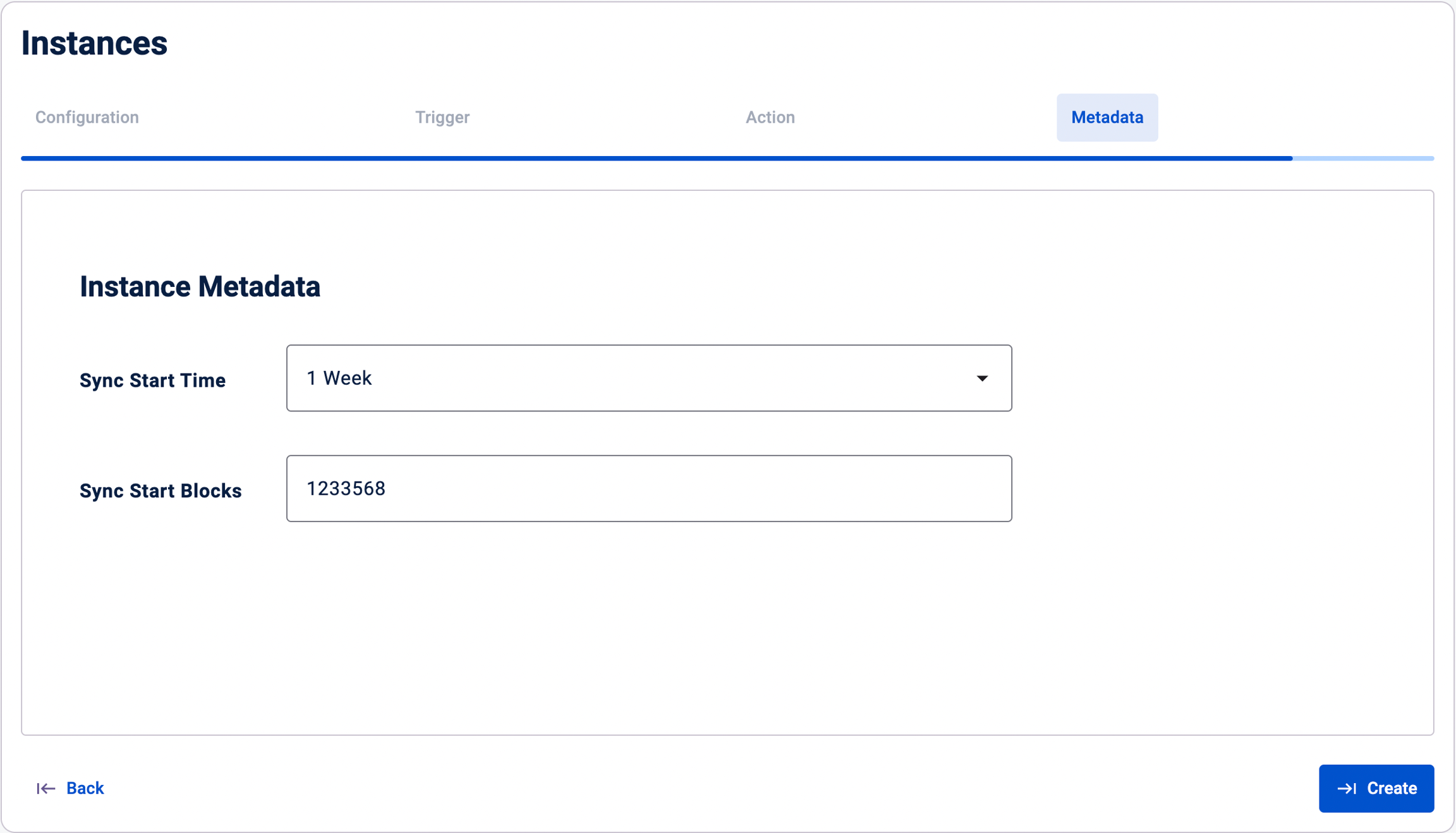The image size is (1456, 833).
Task: Click the dropdown caret for Sync Start Time
Action: click(x=981, y=378)
